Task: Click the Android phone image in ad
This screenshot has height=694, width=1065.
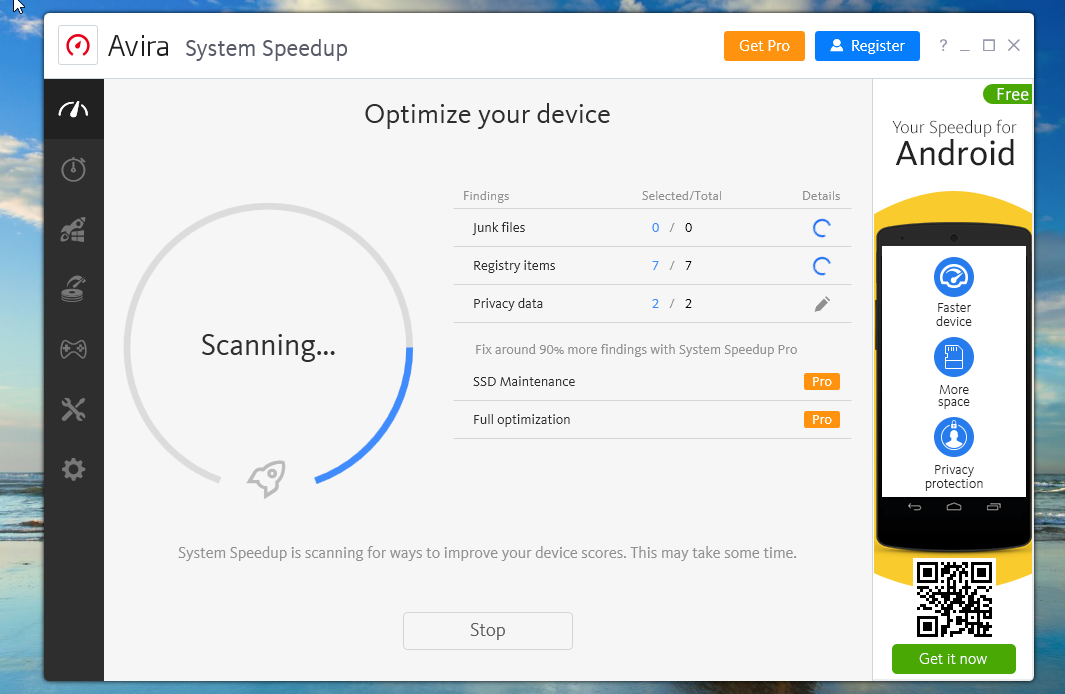Action: (x=954, y=388)
